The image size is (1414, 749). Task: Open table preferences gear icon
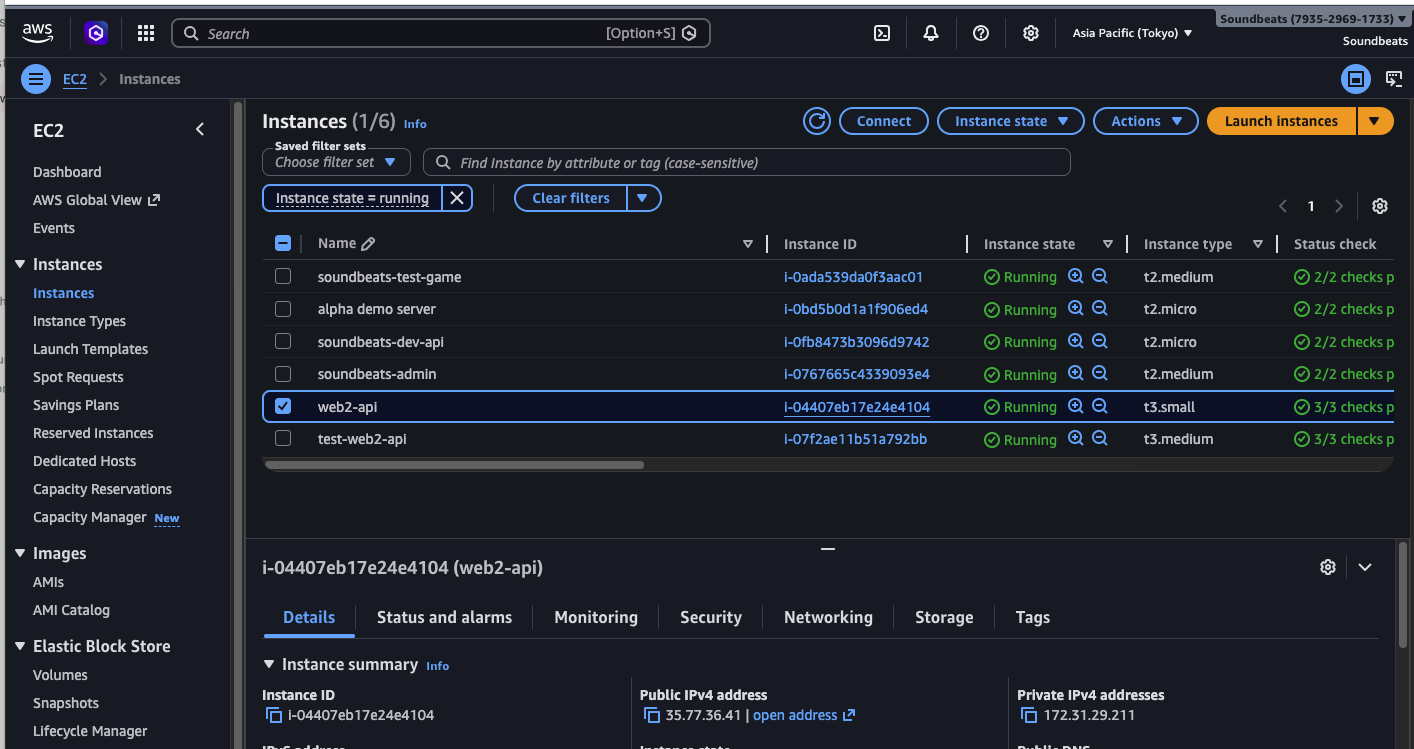point(1380,206)
